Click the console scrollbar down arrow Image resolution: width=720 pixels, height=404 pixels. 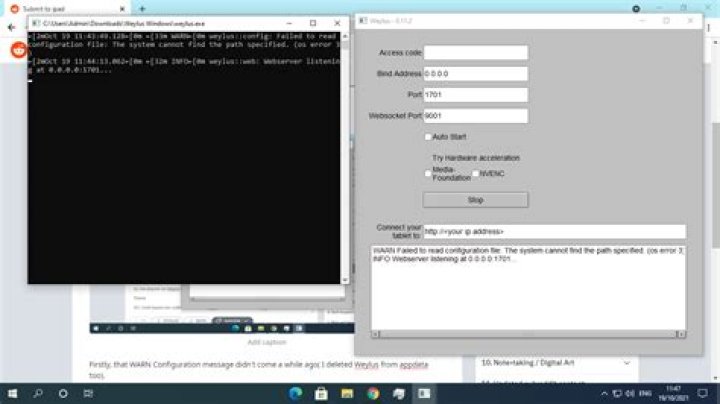[345, 279]
